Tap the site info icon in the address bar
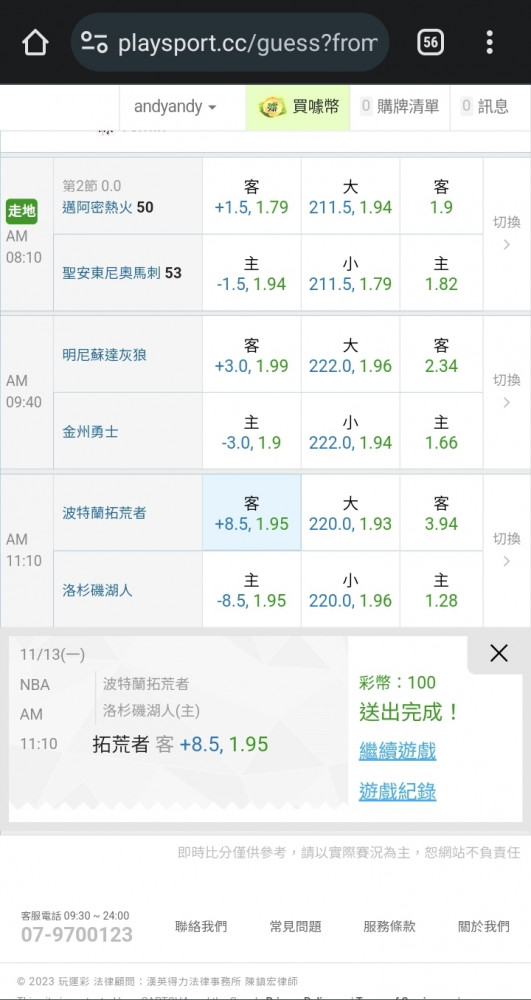531x1000 pixels. click(x=94, y=43)
